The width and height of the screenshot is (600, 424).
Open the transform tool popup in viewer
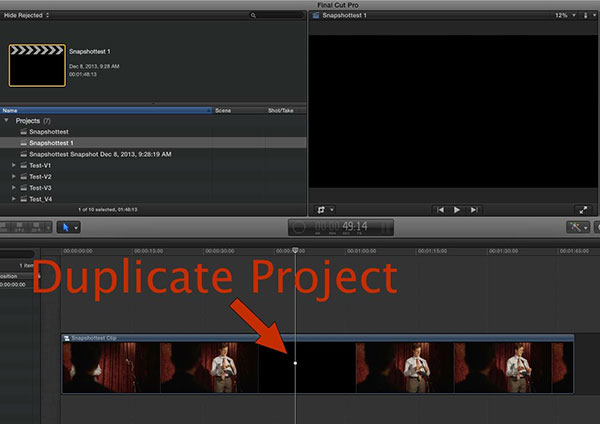pos(332,210)
